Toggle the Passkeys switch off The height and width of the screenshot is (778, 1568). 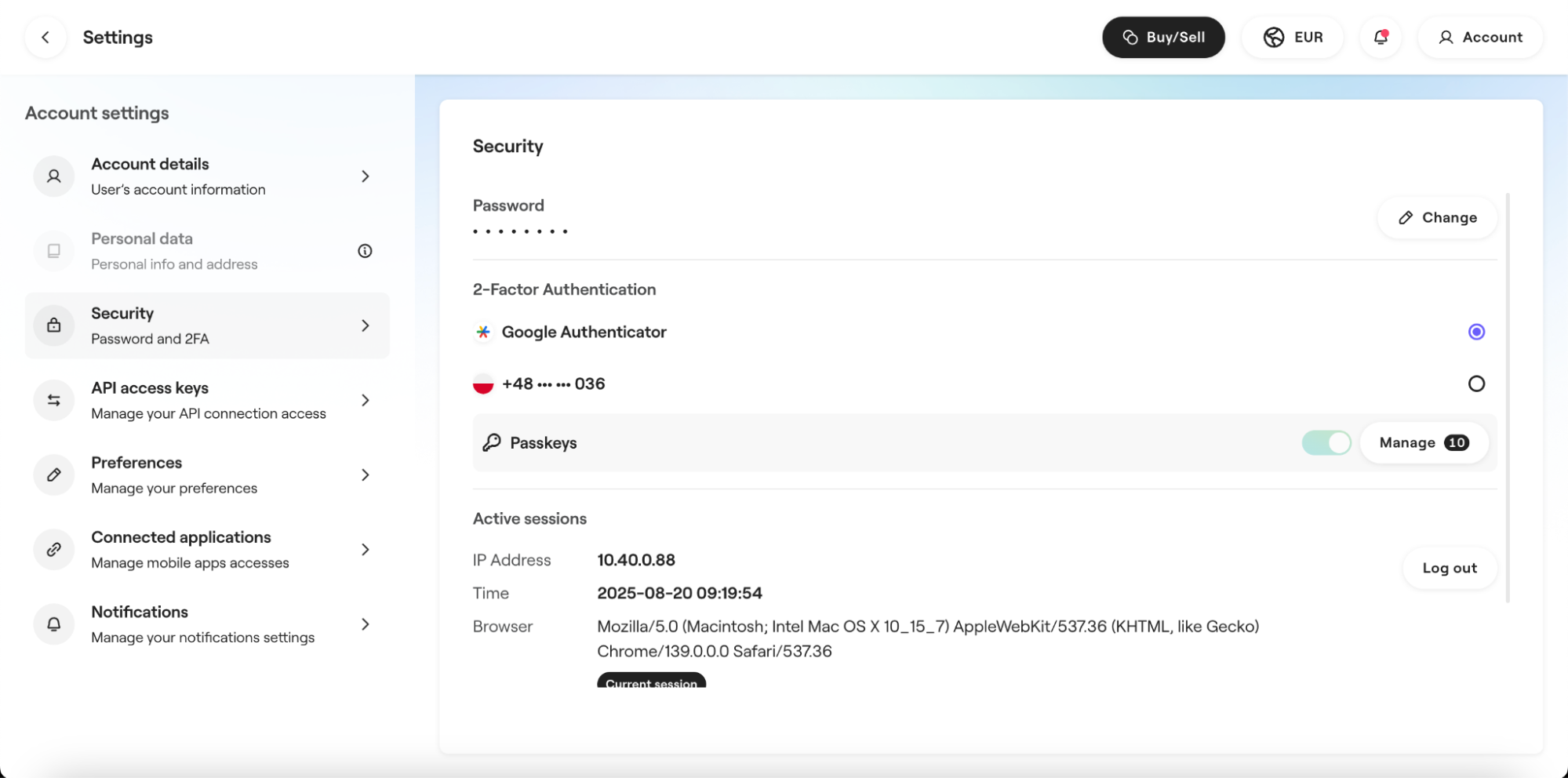[1326, 443]
